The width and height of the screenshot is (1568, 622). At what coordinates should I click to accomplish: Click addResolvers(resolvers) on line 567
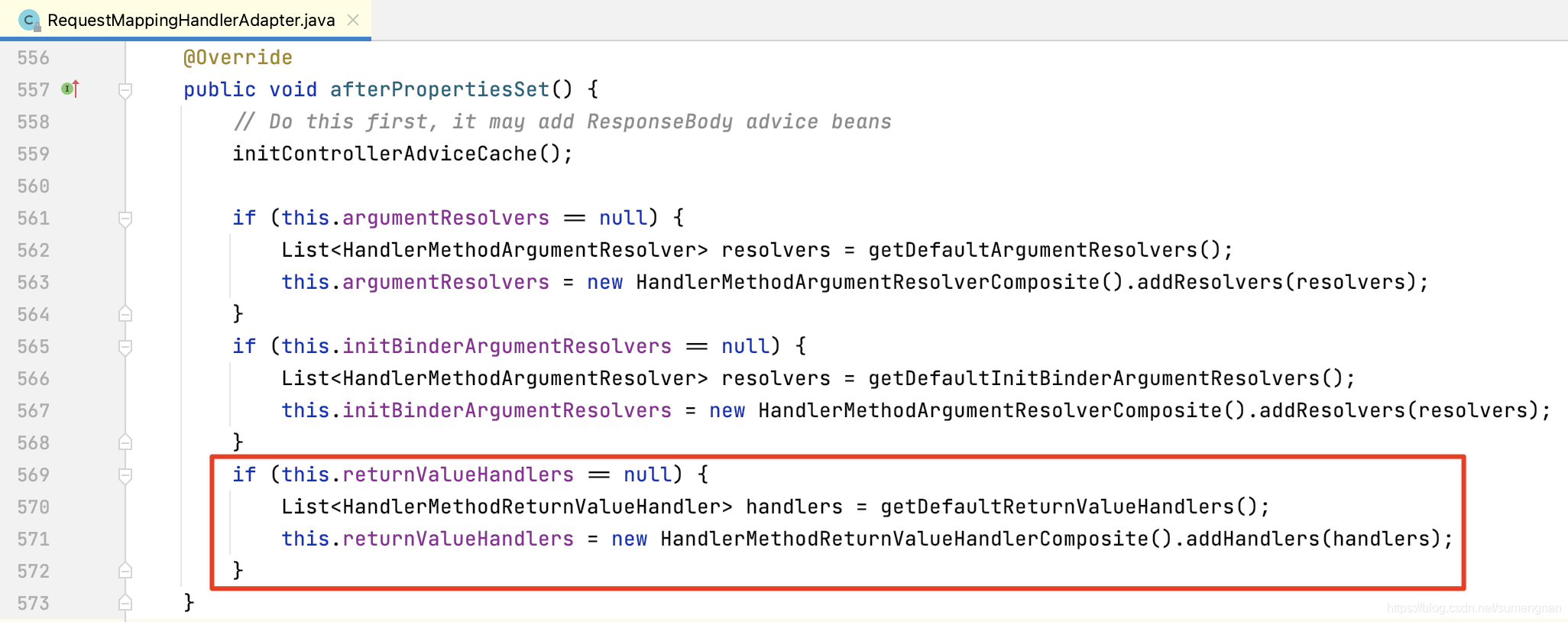click(x=1399, y=411)
